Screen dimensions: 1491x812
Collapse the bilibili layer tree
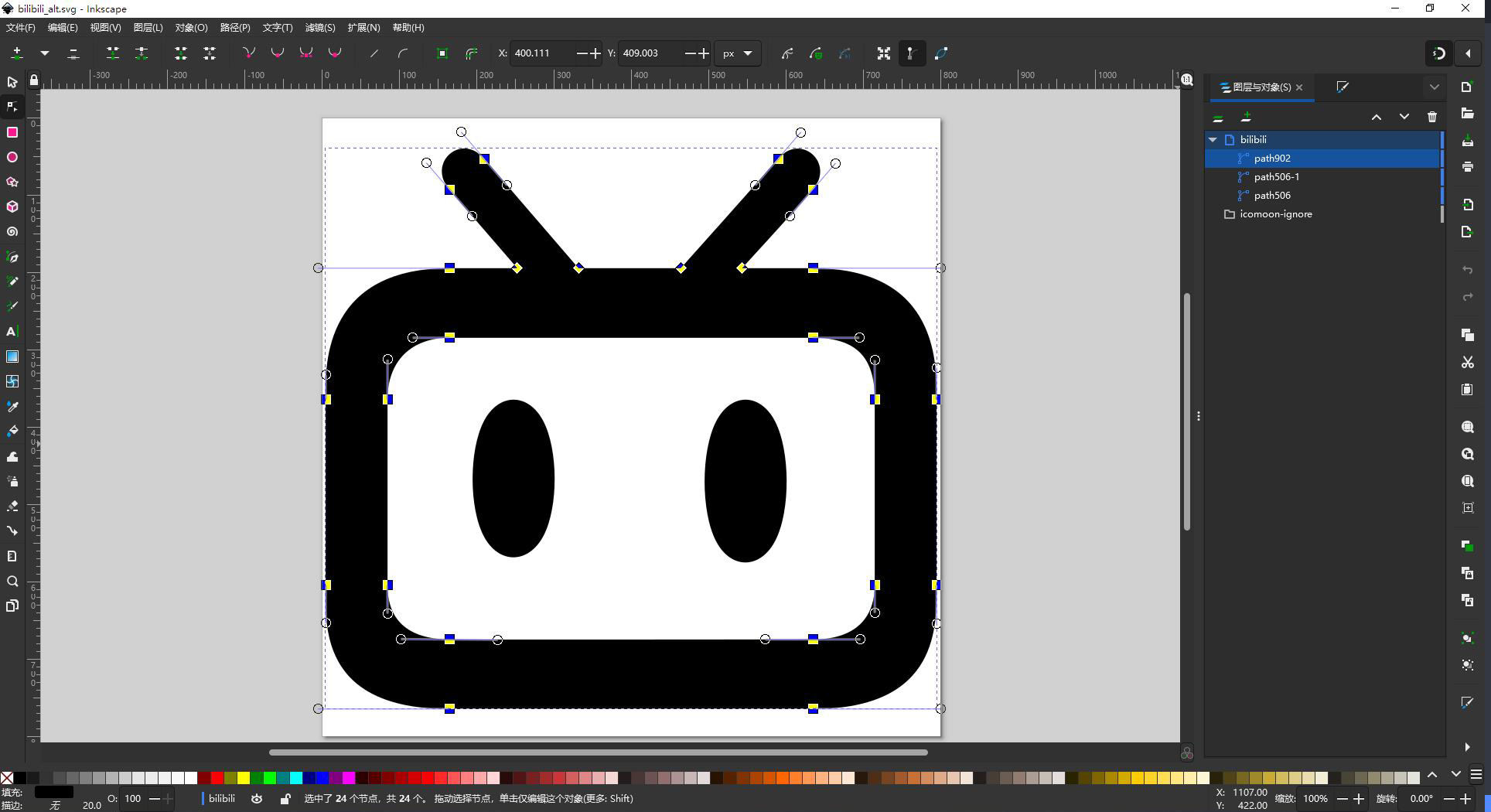[1213, 140]
